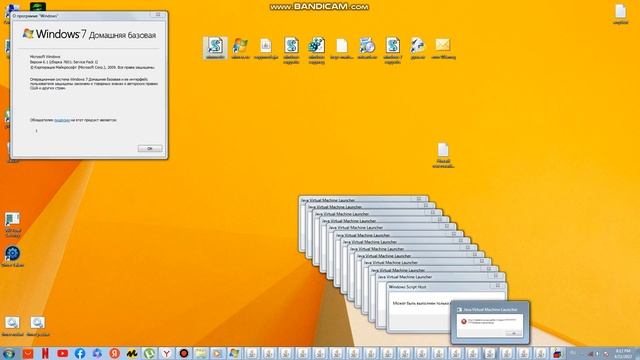The image size is (640, 360).
Task: Click OK in the About Windows dialog
Action: point(150,149)
